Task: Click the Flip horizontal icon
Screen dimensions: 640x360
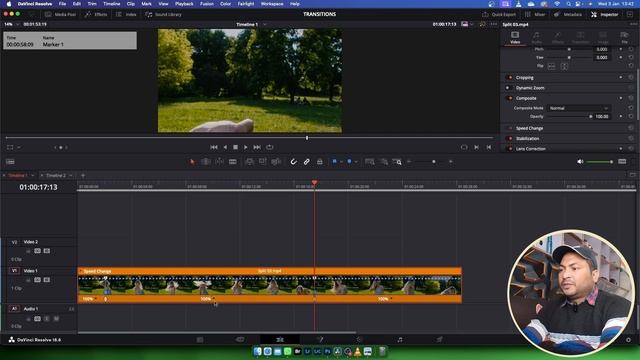Action: (x=551, y=66)
